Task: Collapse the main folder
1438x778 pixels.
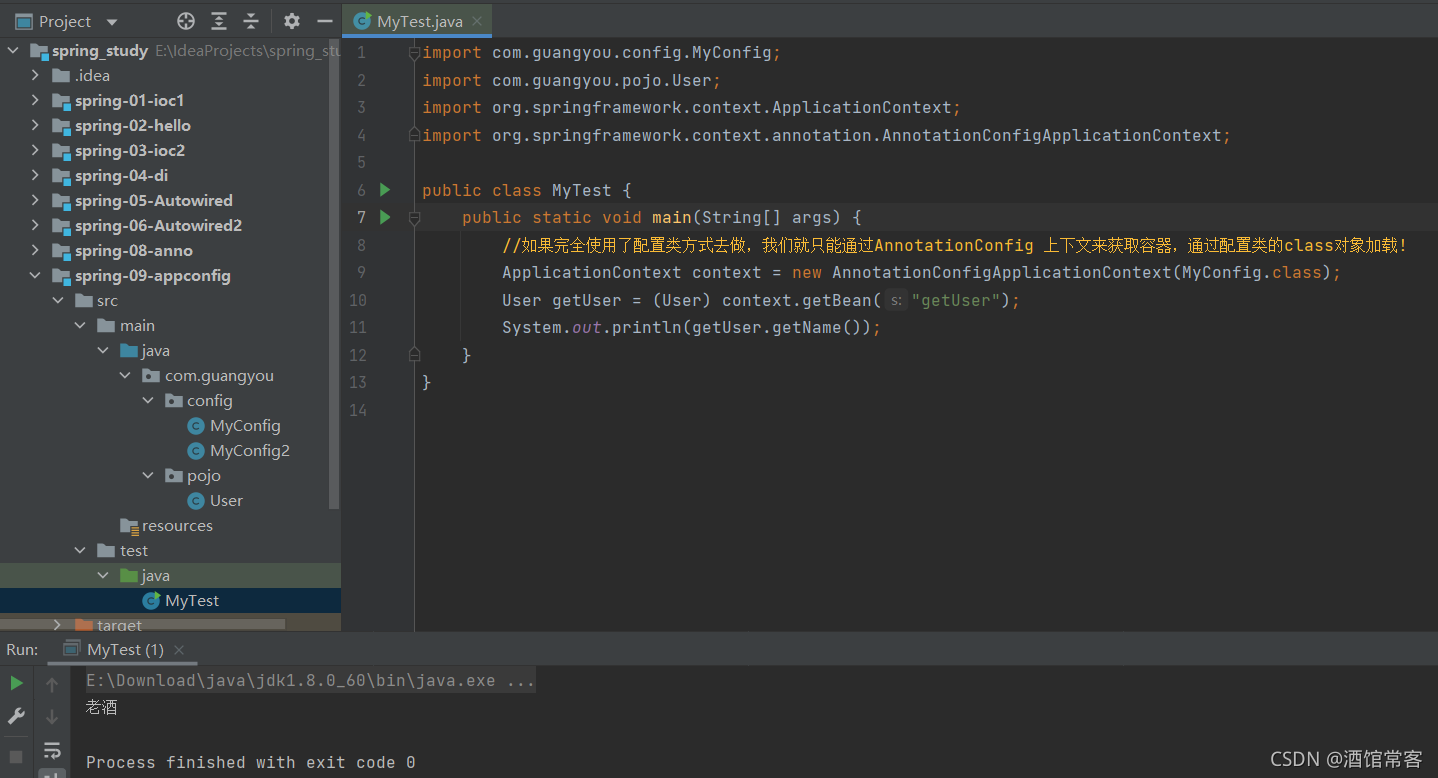Action: [x=81, y=326]
